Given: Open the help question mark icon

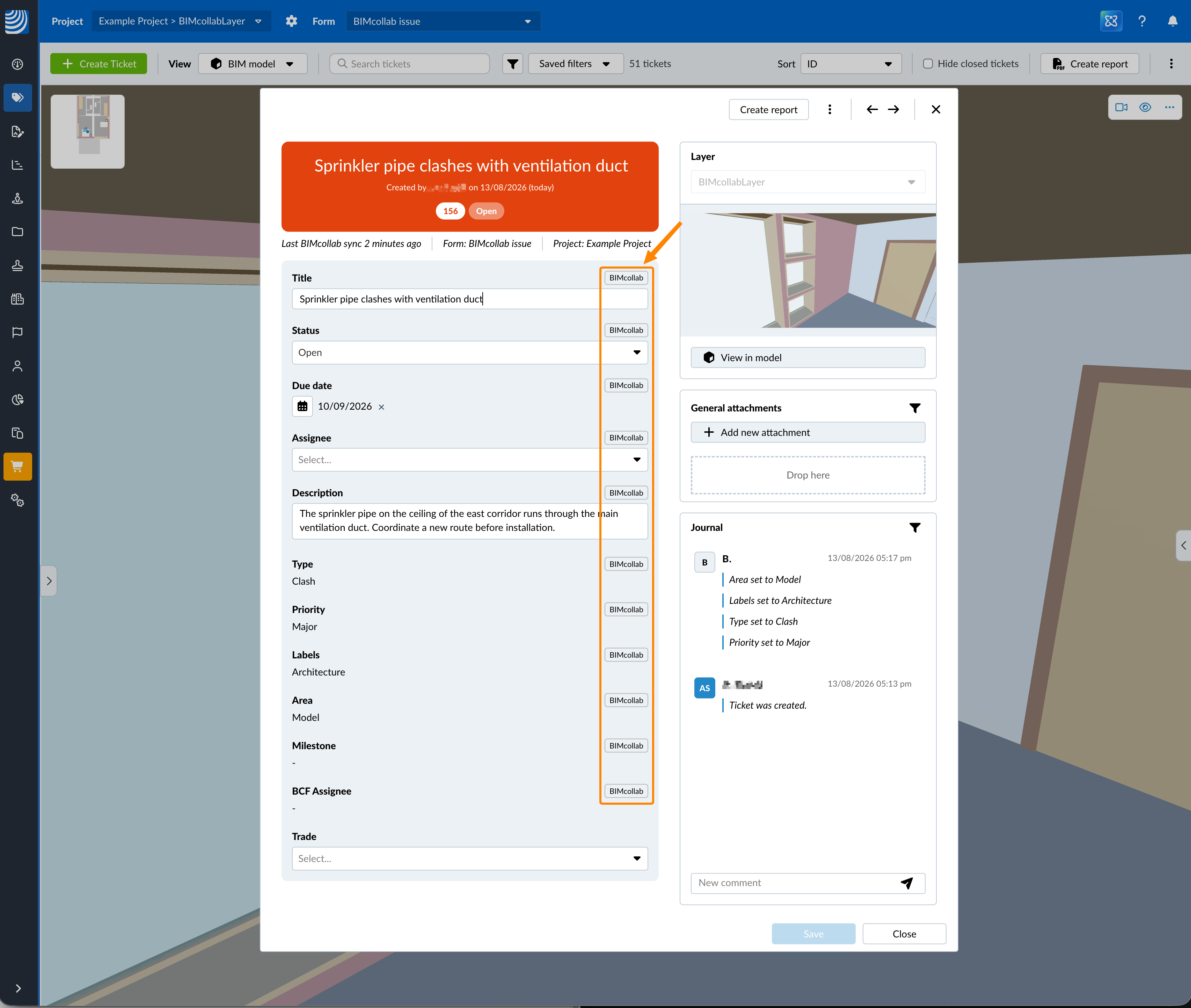Looking at the screenshot, I should (x=1142, y=21).
